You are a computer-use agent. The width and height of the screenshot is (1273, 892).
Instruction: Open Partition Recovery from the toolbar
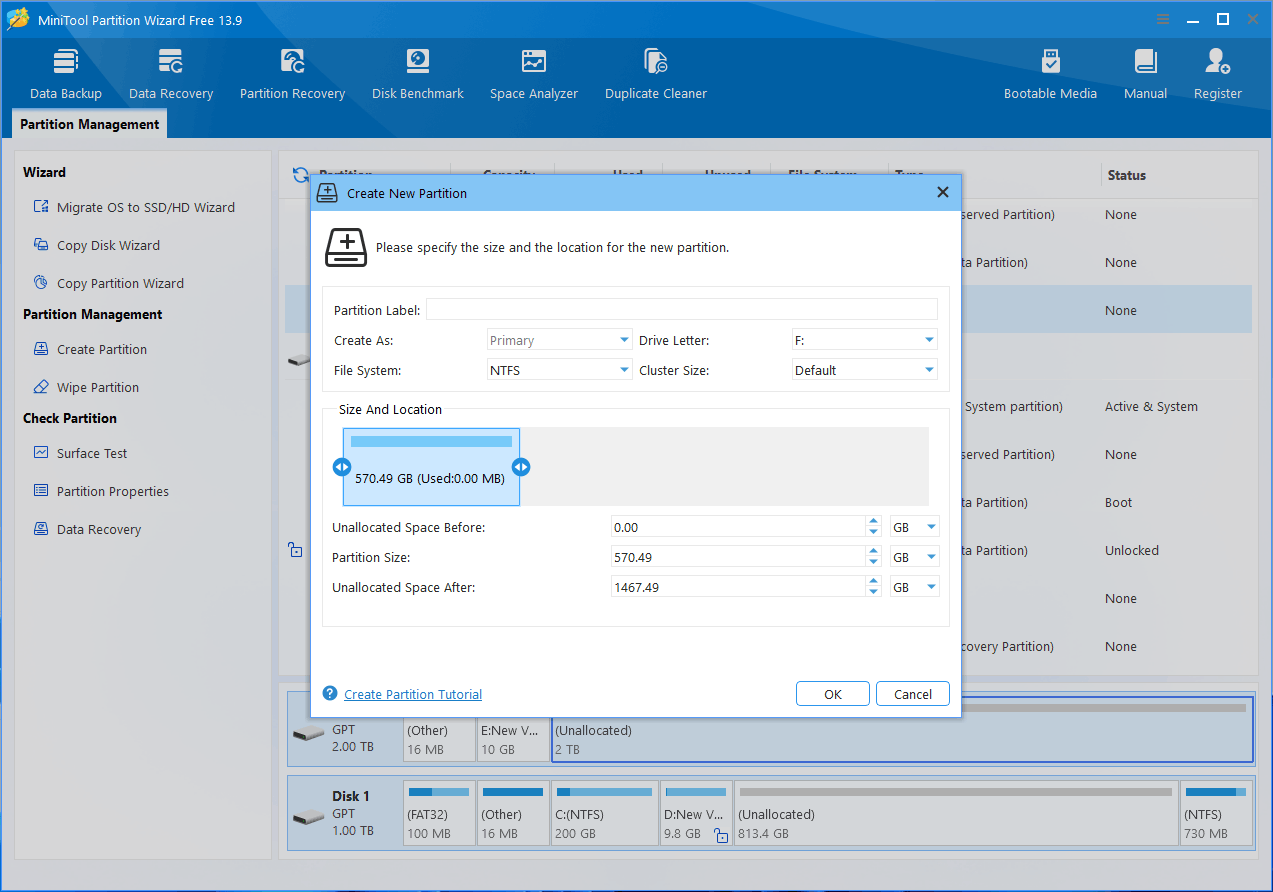pyautogui.click(x=292, y=74)
